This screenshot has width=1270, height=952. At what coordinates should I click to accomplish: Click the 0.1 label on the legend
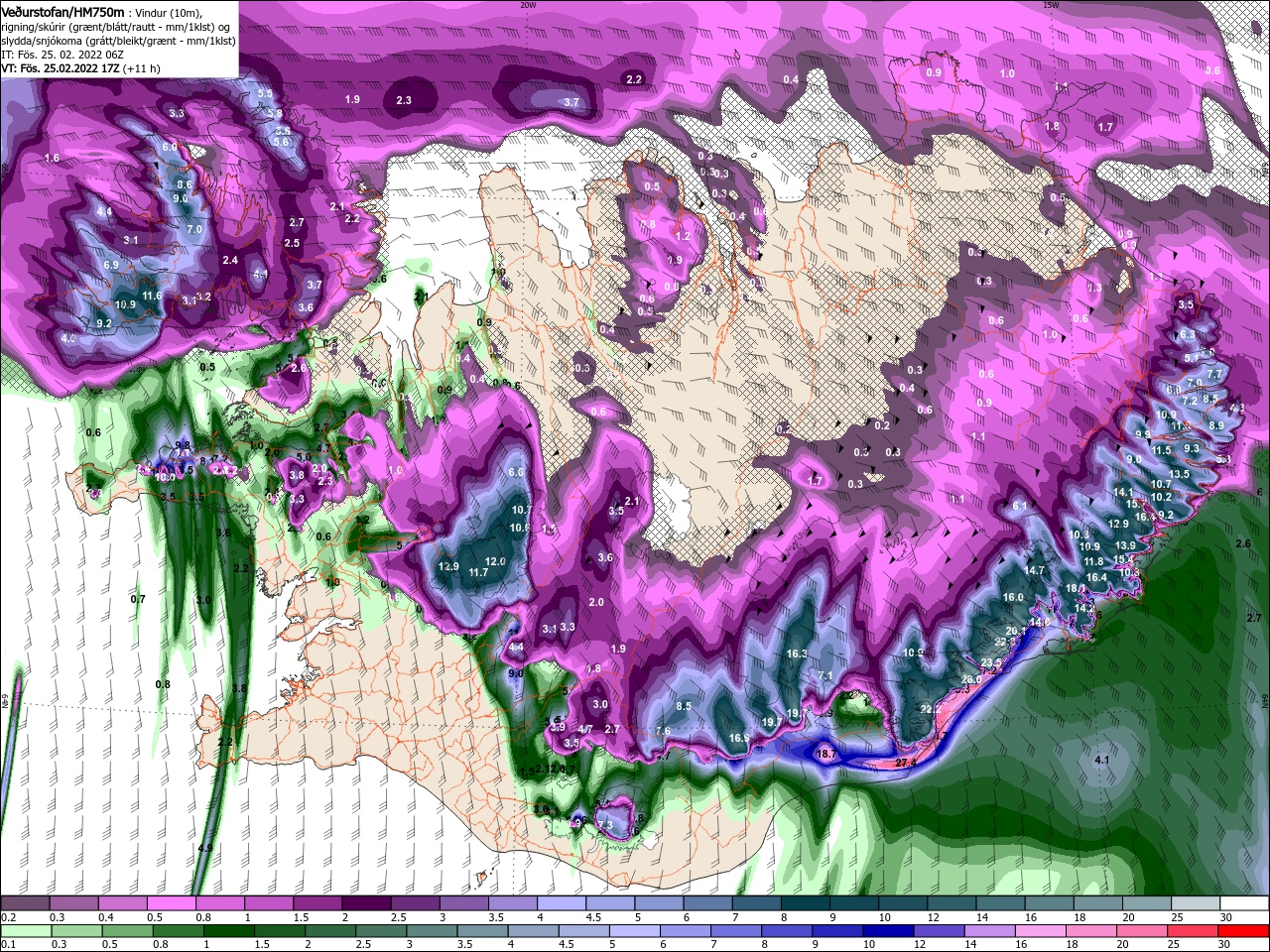tap(9, 945)
